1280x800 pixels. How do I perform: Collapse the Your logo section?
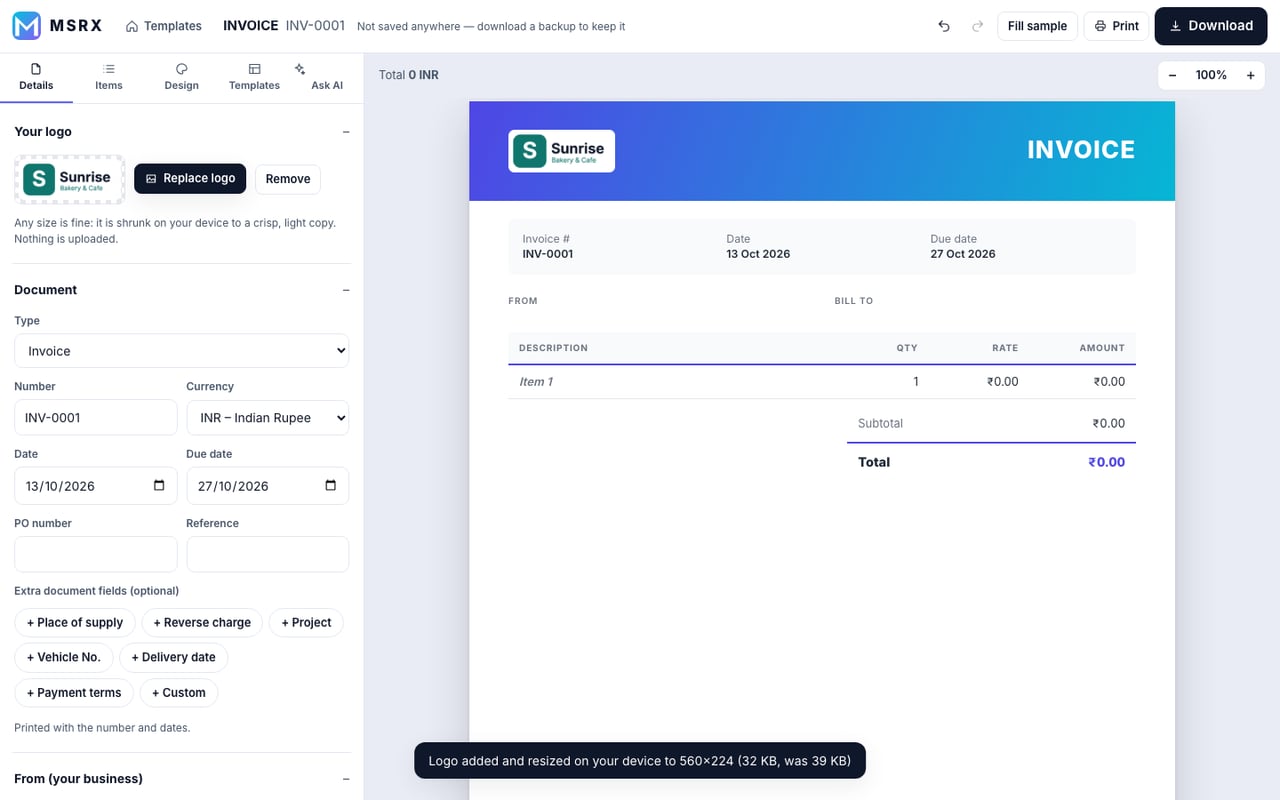346,132
